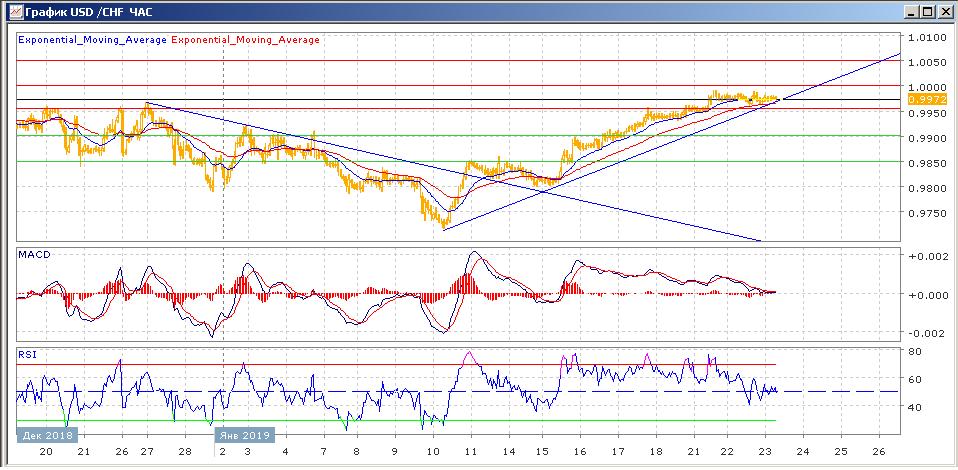Select the red Exponential_Moving_Average legend label
This screenshot has width=958, height=470.
[246, 40]
